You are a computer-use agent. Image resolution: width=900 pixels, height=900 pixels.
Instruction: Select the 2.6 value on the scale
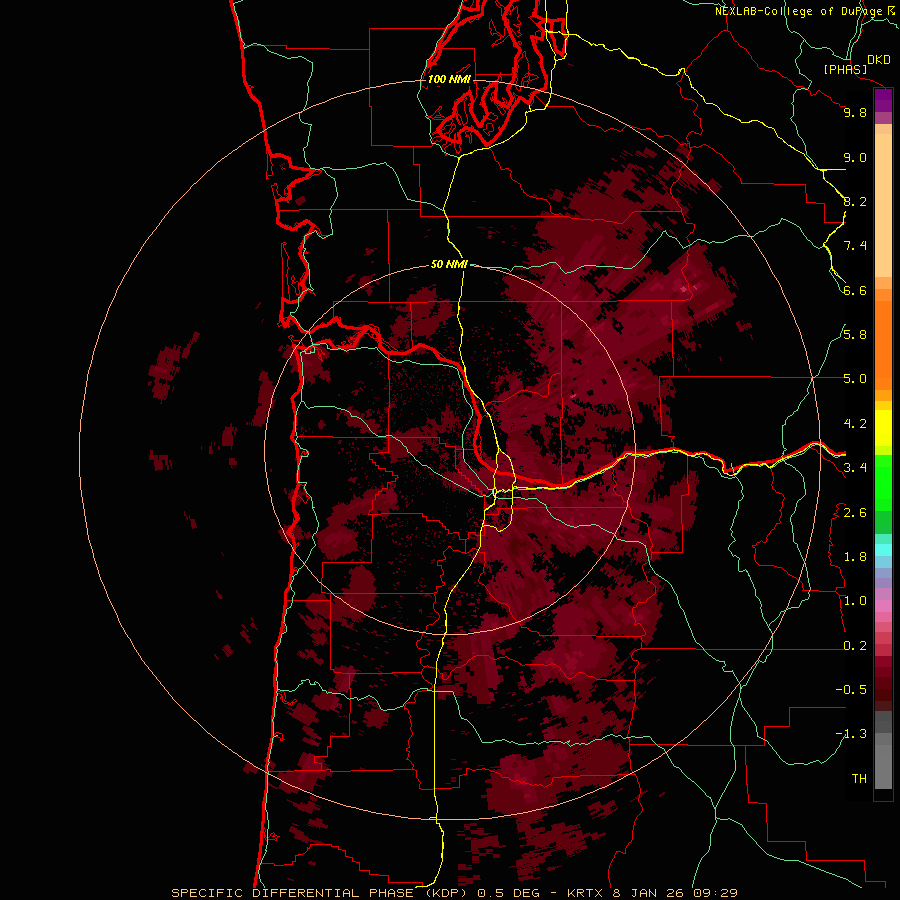[x=855, y=513]
